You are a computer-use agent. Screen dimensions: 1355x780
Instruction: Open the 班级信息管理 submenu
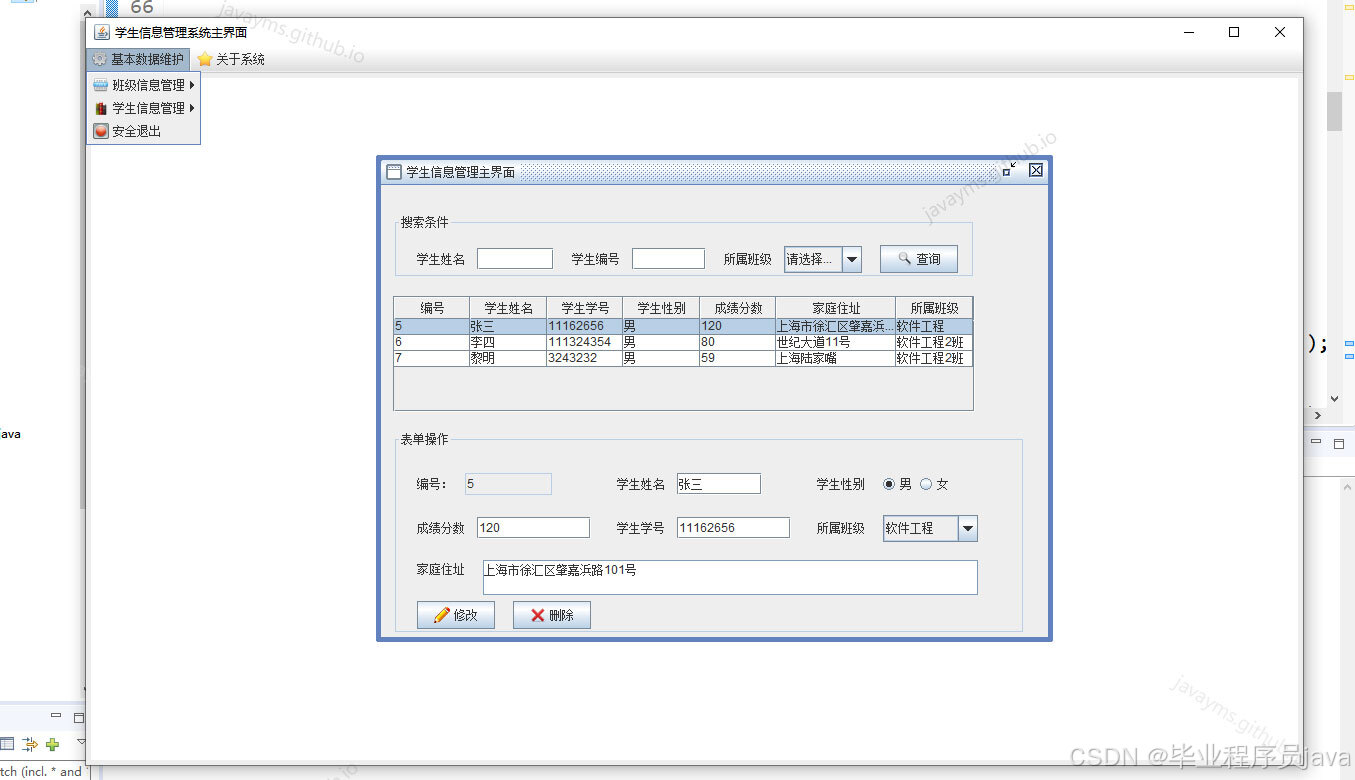144,85
